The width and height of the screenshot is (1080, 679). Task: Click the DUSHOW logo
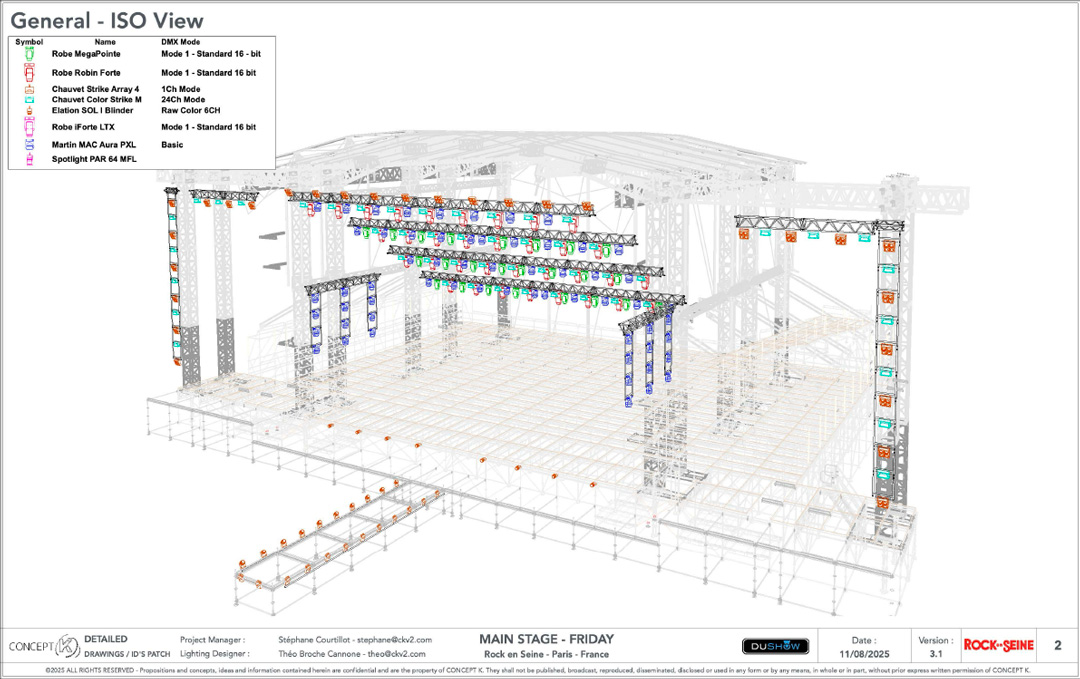pos(775,647)
